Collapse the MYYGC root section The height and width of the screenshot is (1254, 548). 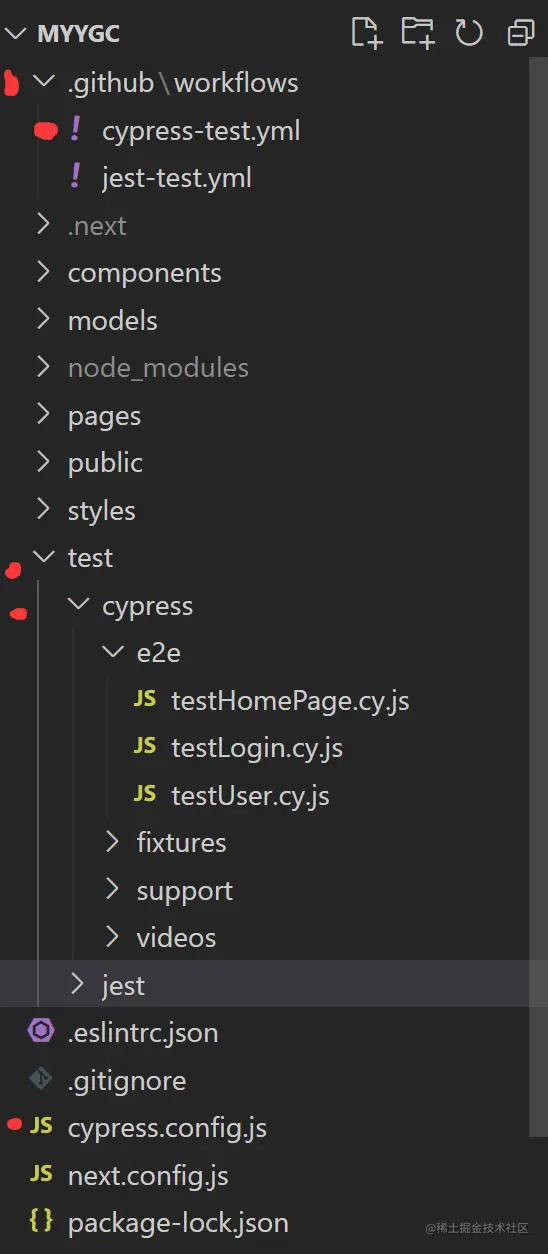pyautogui.click(x=16, y=33)
